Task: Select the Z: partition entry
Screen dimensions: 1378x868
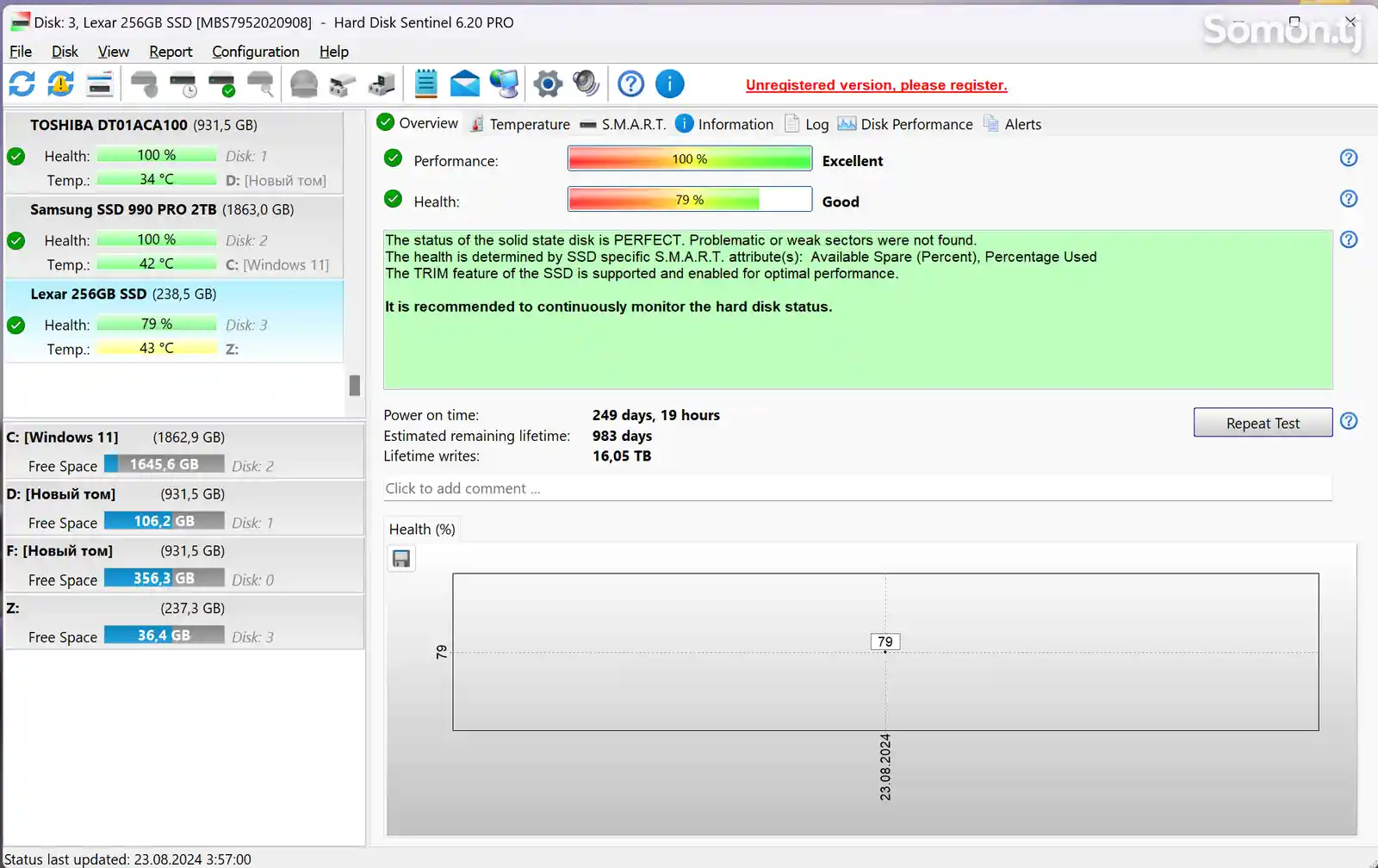Action: pos(184,622)
